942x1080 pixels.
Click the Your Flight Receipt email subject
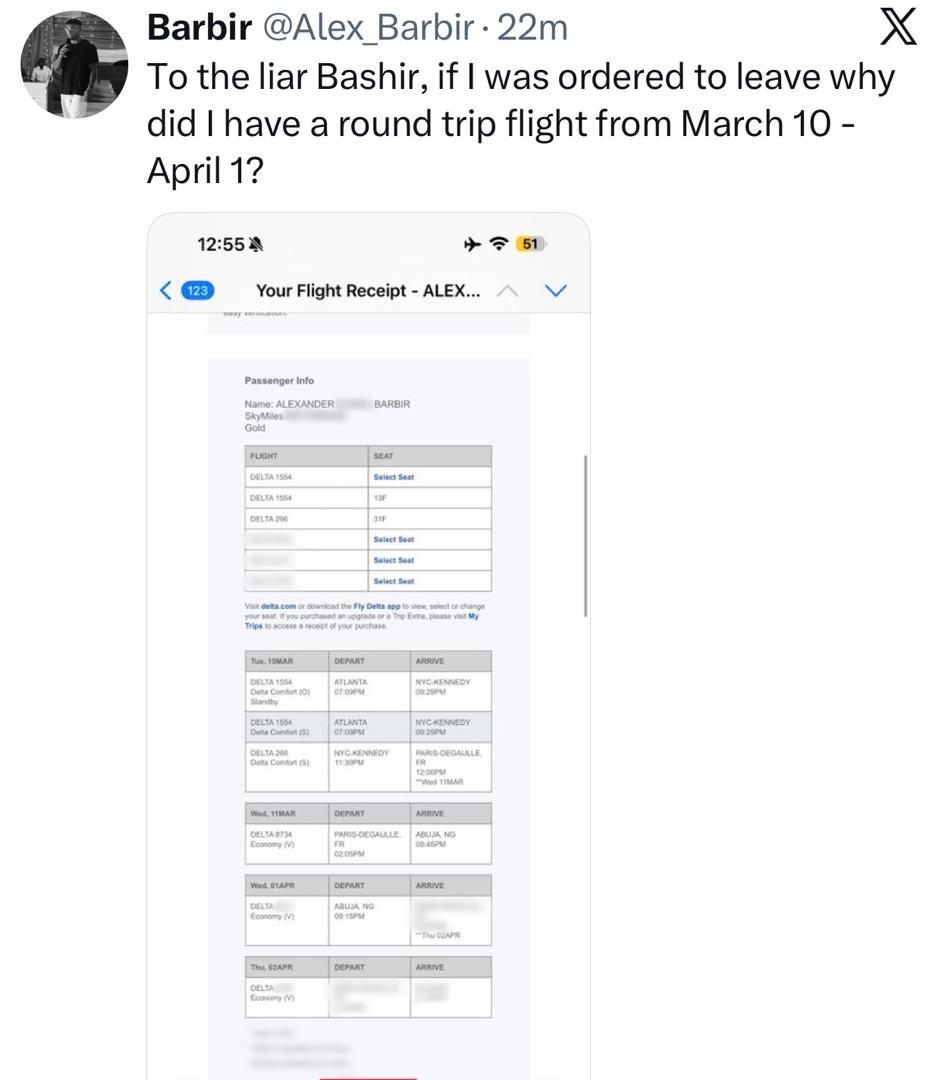pos(367,291)
